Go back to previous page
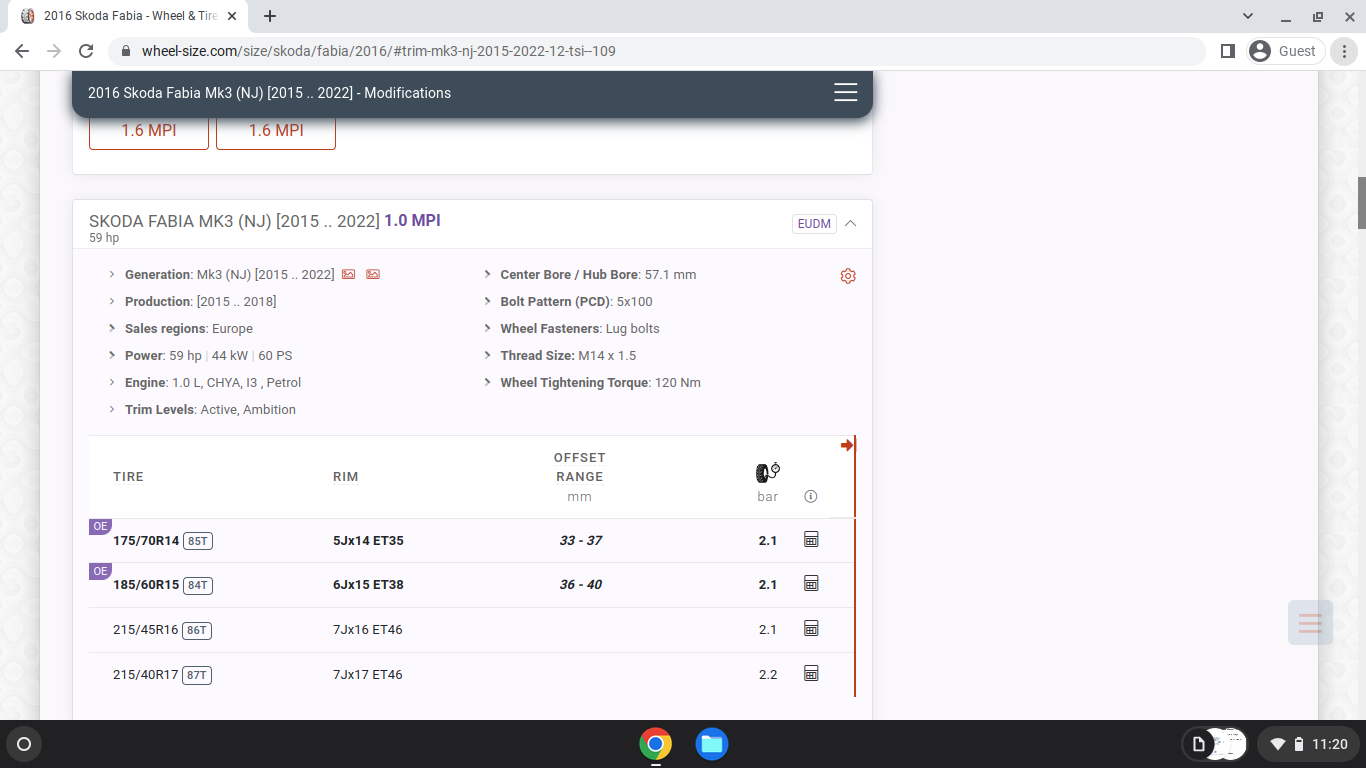Viewport: 1366px width, 768px height. coord(22,51)
